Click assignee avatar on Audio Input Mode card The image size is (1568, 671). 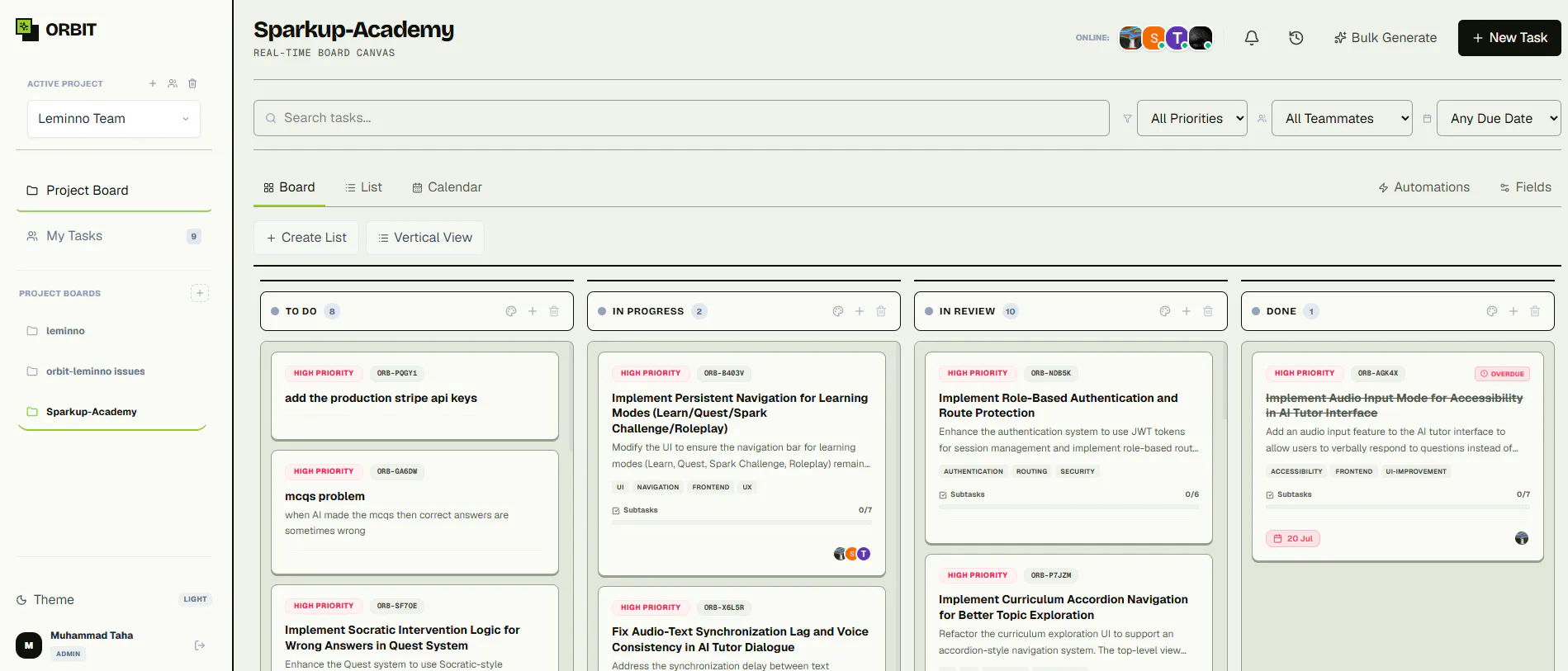click(1522, 538)
